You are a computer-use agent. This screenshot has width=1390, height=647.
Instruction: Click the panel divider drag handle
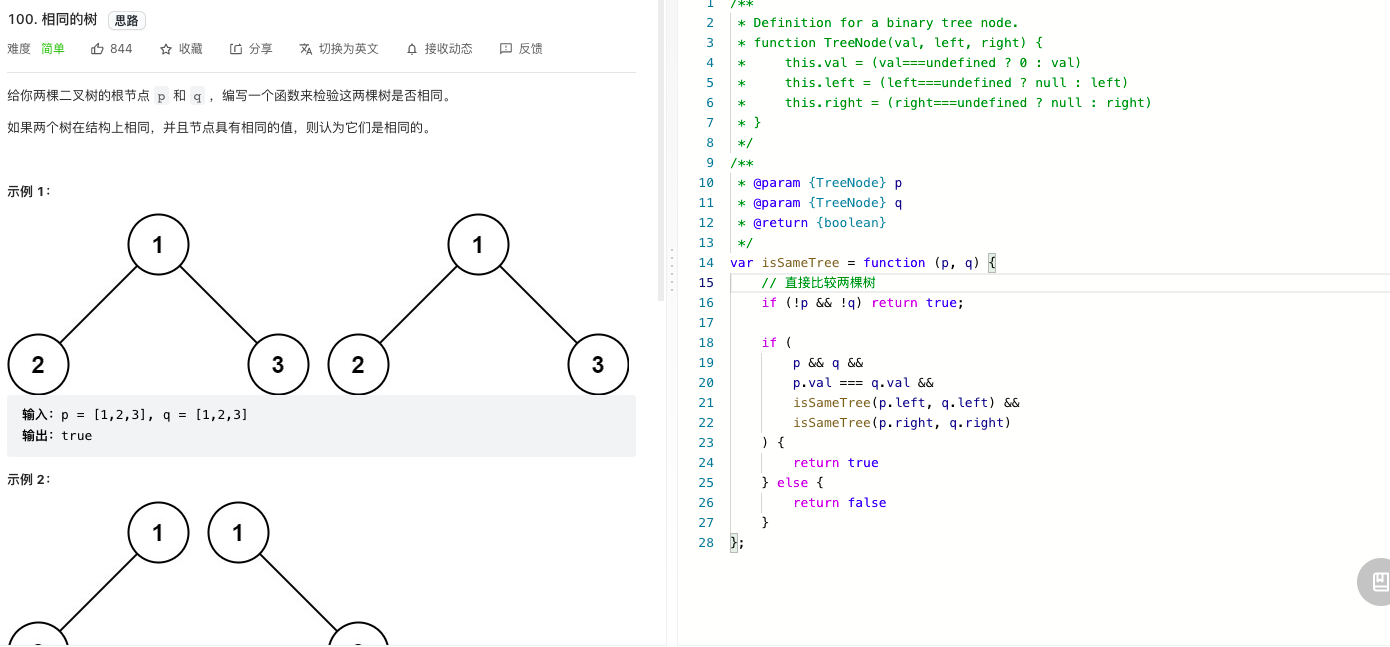click(x=672, y=268)
